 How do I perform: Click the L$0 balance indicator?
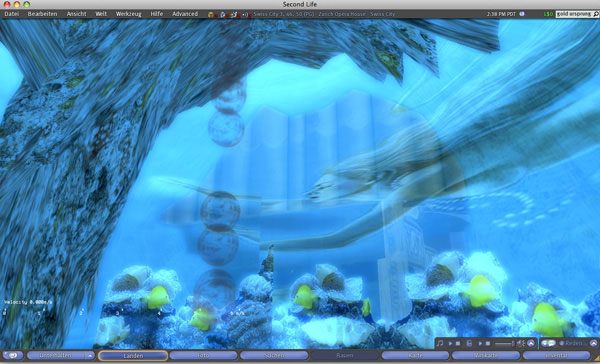point(548,14)
